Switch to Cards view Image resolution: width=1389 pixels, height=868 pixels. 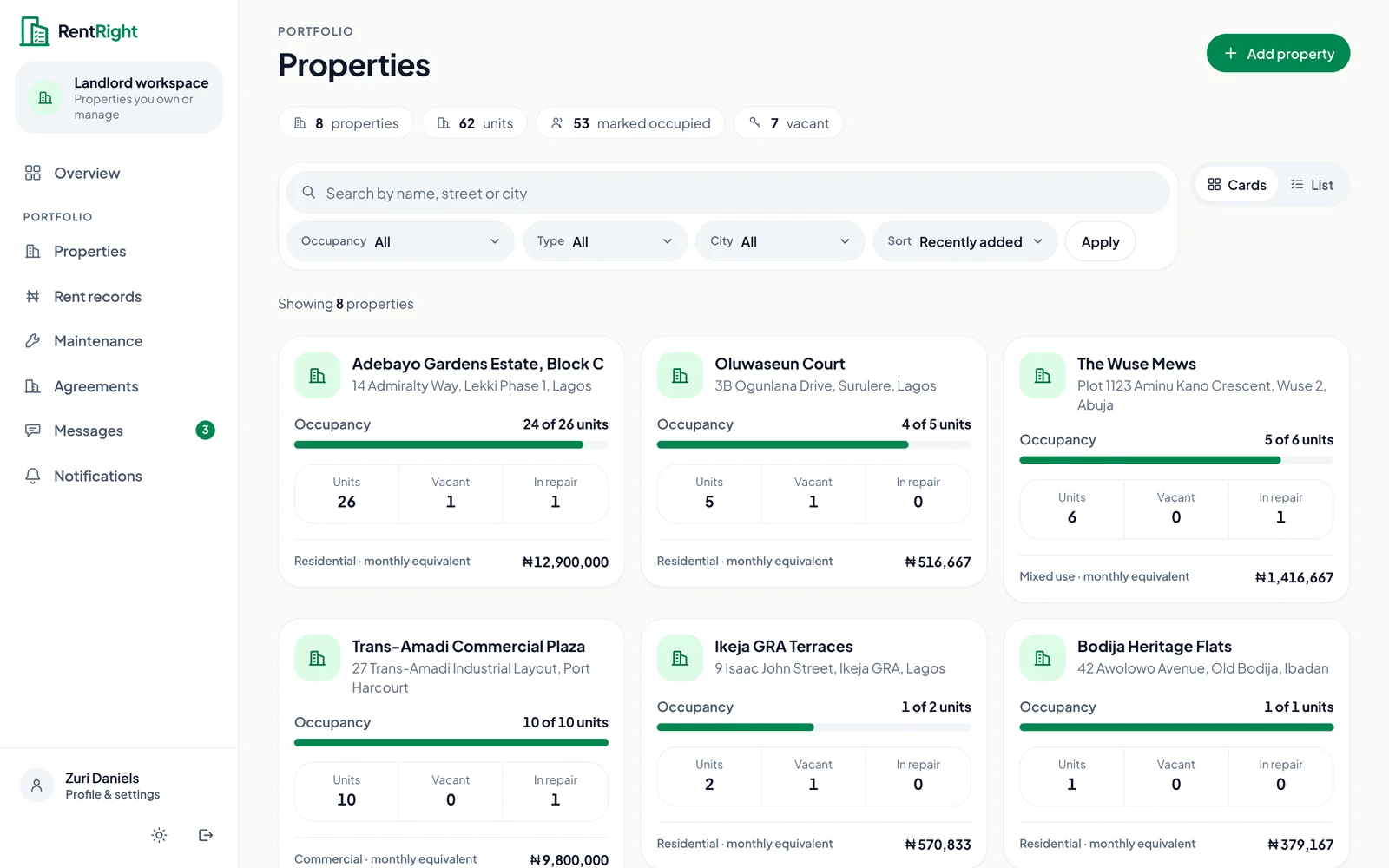tap(1237, 185)
